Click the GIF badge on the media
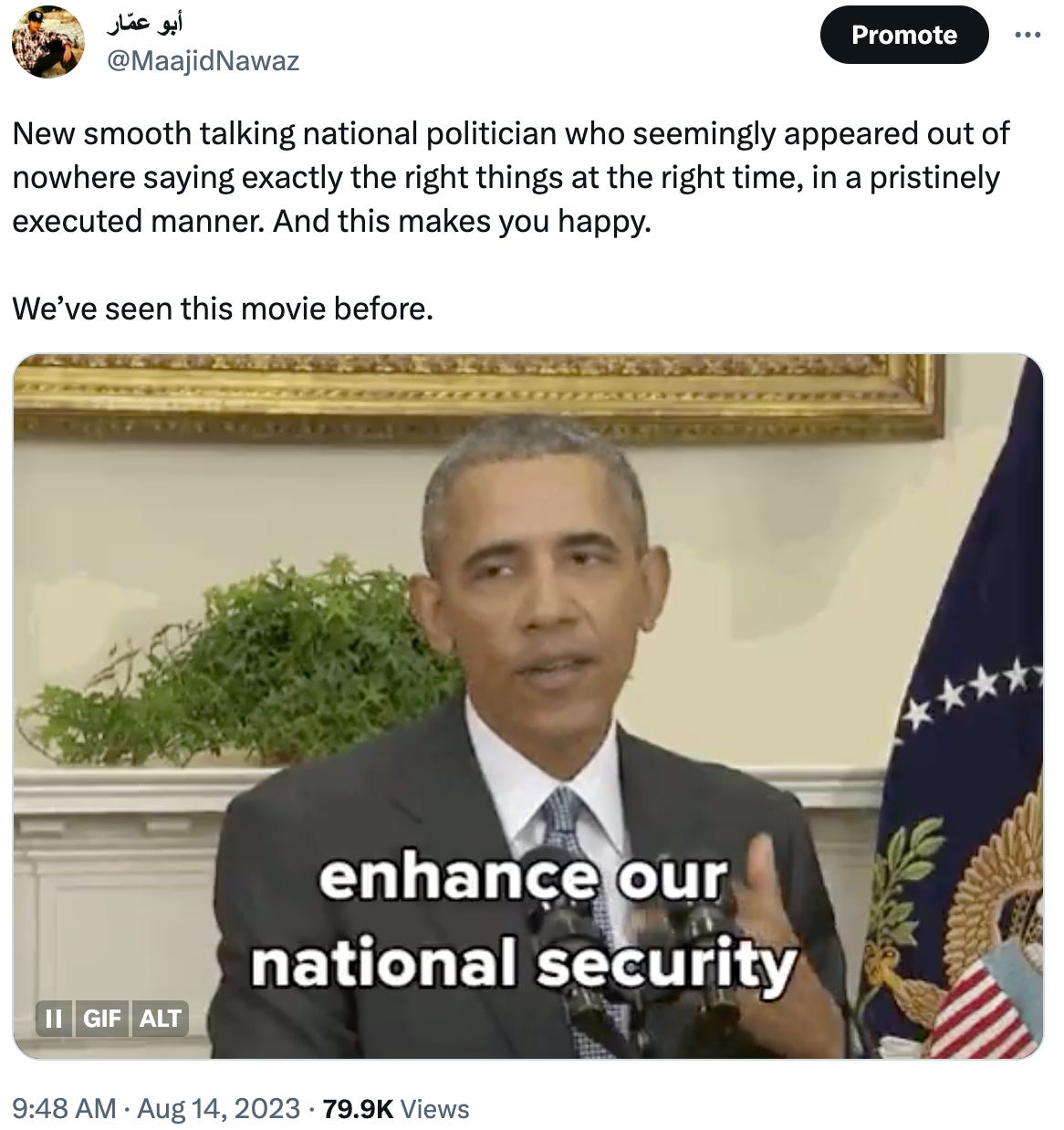 102,1018
